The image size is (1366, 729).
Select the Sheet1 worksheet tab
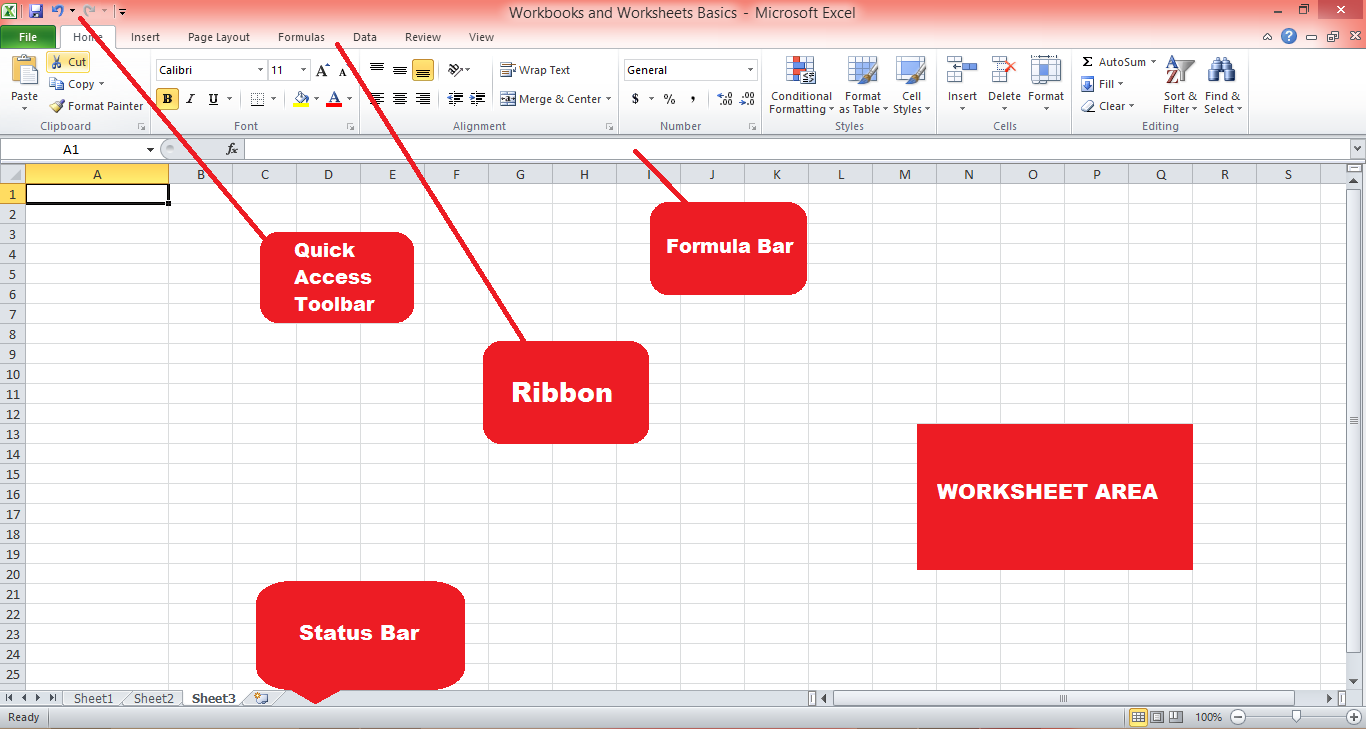(93, 698)
